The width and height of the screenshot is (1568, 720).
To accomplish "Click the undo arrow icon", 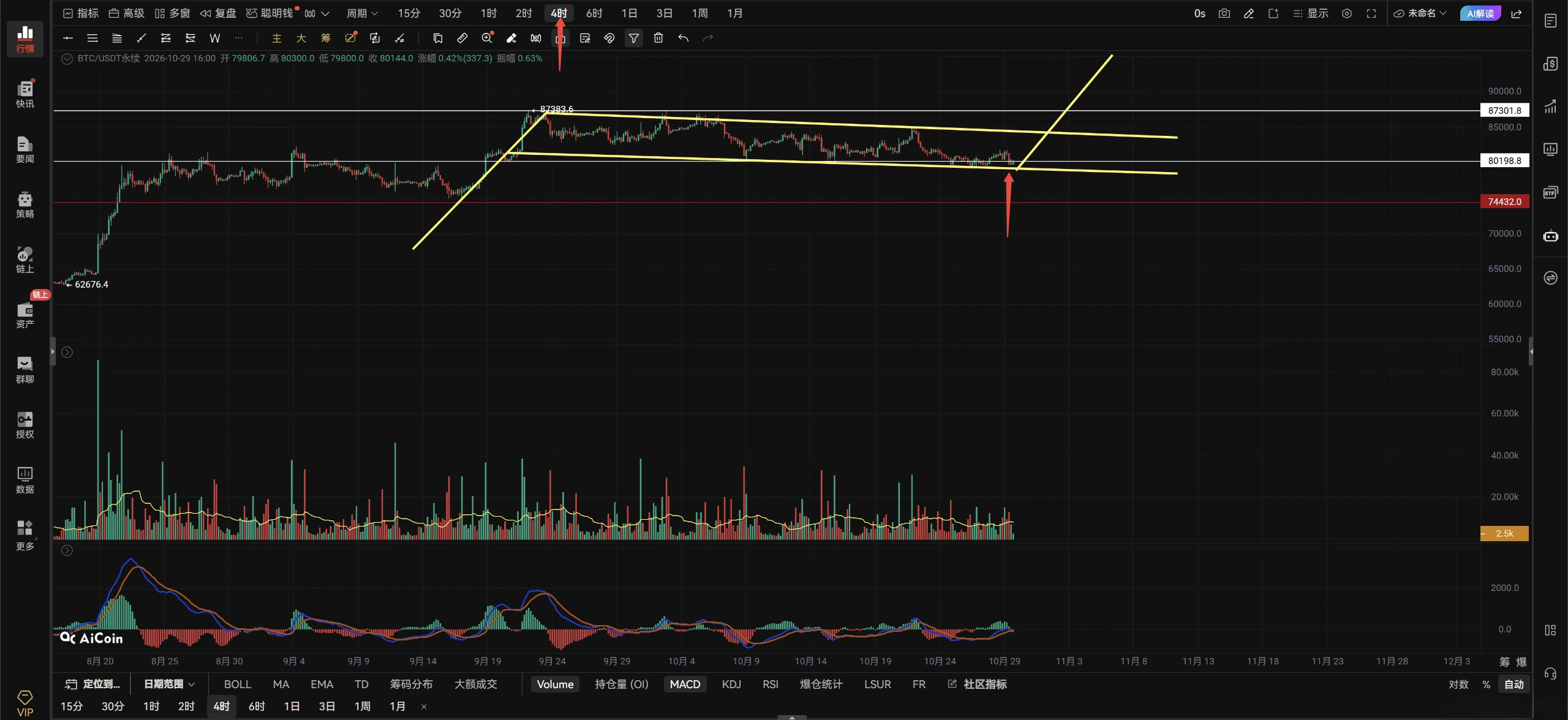I will click(x=683, y=38).
